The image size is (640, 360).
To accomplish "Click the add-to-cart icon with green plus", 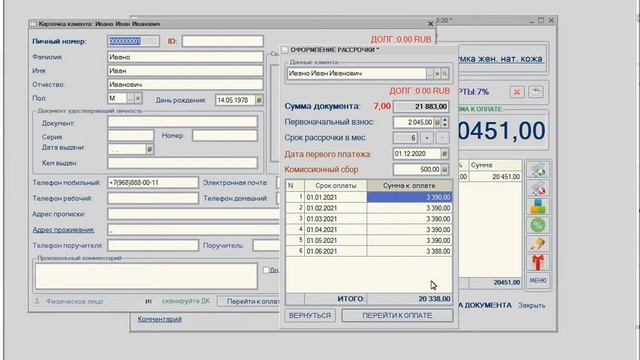I will click(x=538, y=169).
